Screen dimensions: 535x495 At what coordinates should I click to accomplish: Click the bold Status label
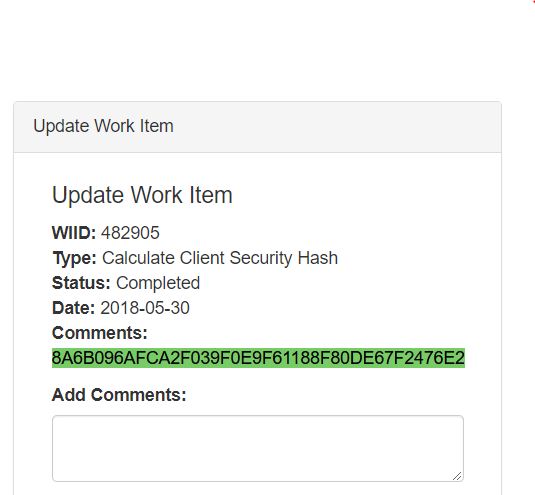[x=81, y=283]
